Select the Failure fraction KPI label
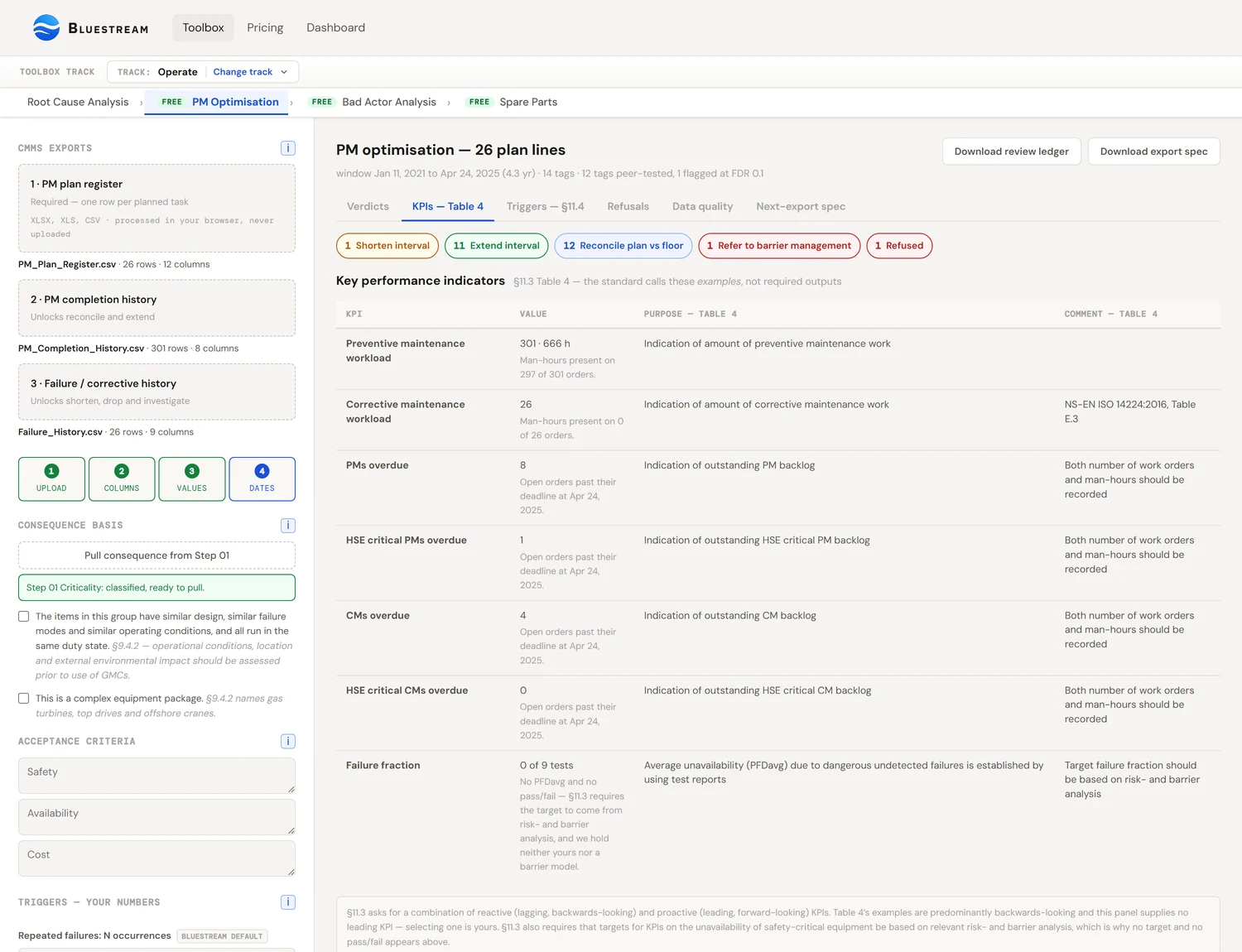1242x952 pixels. point(383,766)
